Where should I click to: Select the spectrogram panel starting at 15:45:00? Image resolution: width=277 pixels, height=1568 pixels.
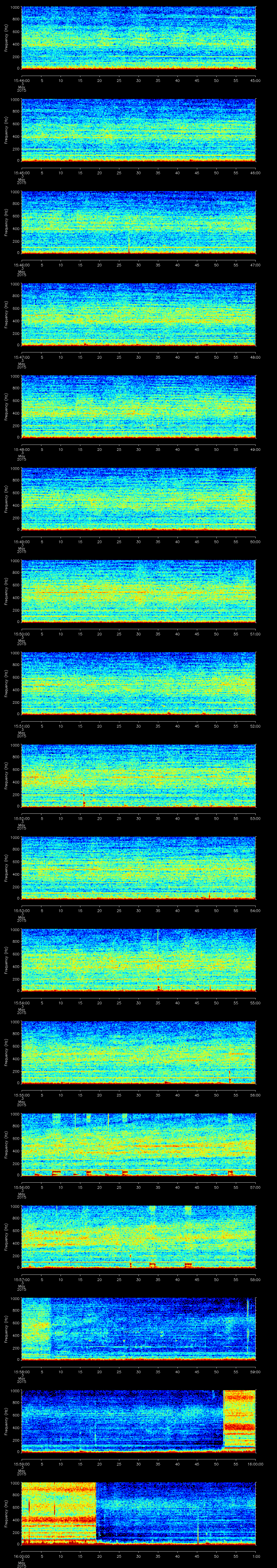pos(138,130)
